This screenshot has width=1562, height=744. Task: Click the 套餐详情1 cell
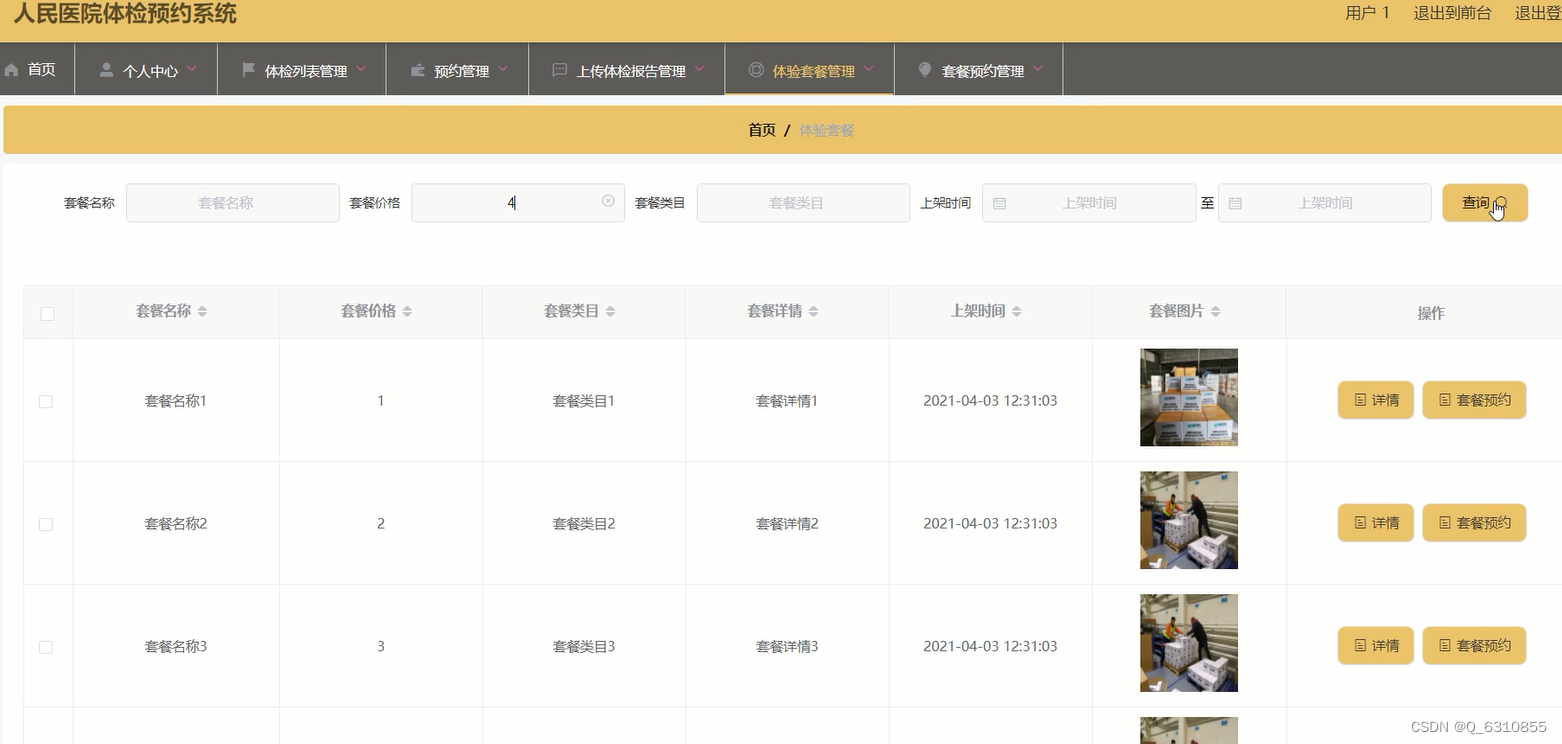point(787,401)
